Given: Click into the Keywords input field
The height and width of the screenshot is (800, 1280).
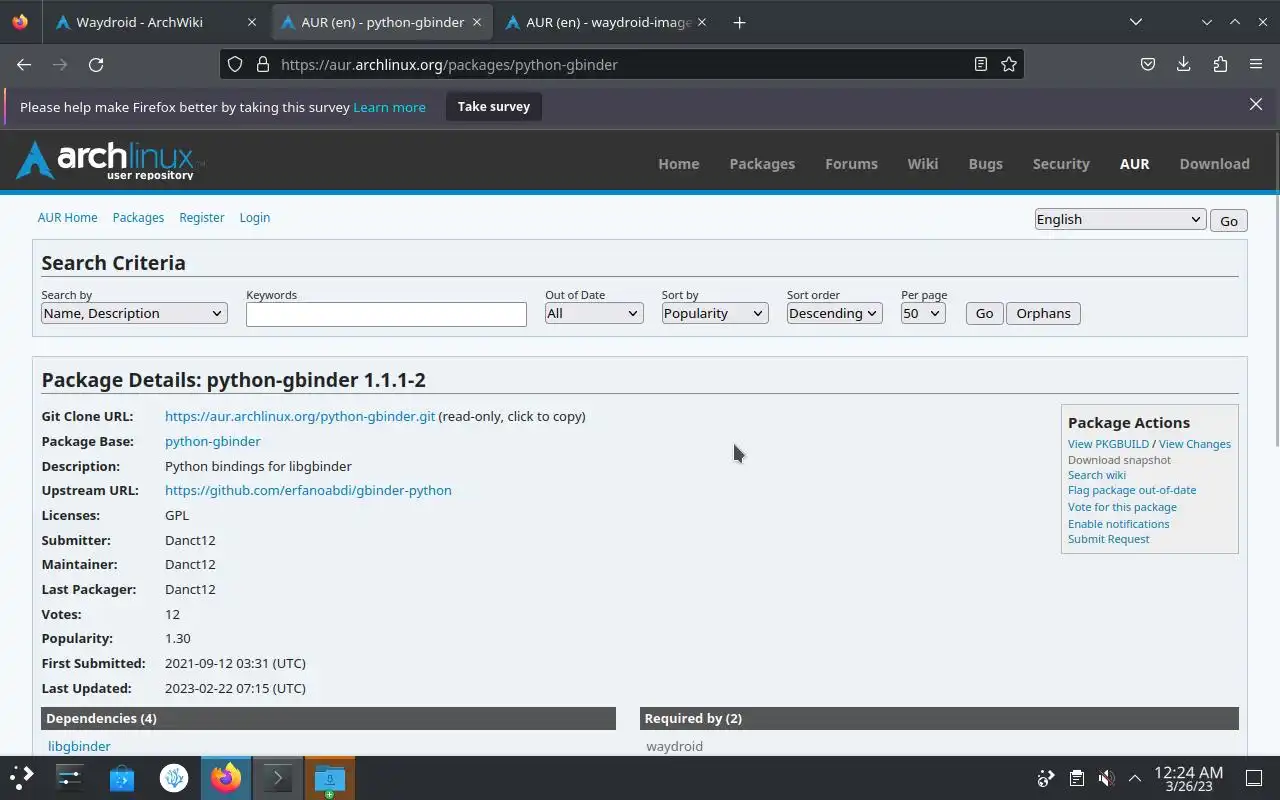Looking at the screenshot, I should [386, 314].
